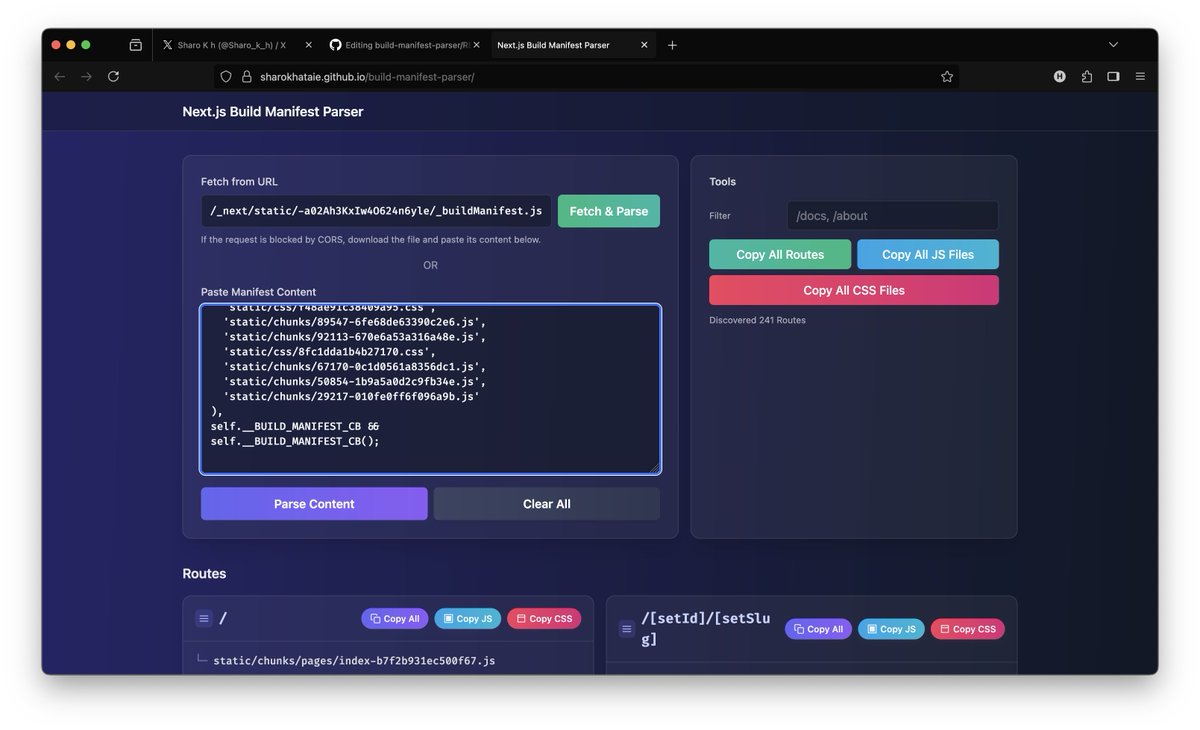Close the Next.js Build Manifest Parser tab
The image size is (1200, 730).
(644, 45)
